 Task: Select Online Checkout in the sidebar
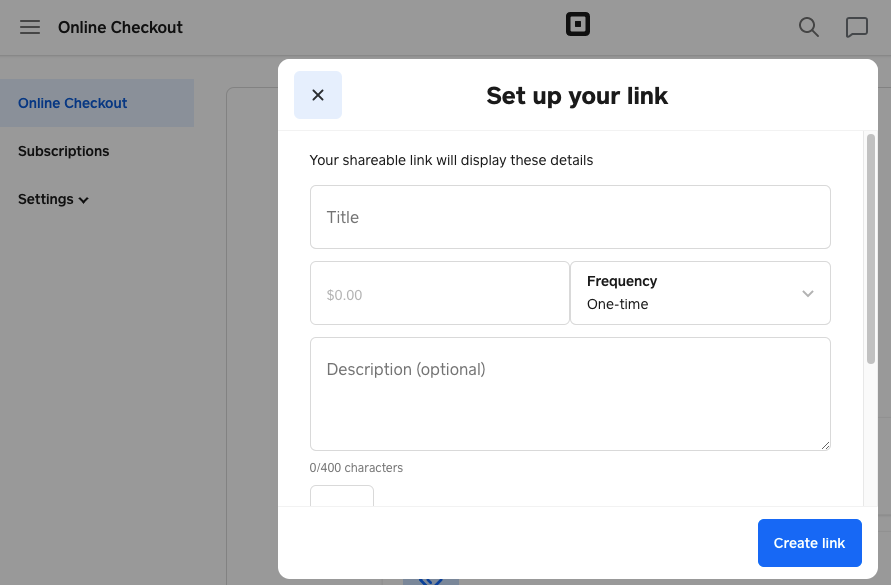pos(73,103)
